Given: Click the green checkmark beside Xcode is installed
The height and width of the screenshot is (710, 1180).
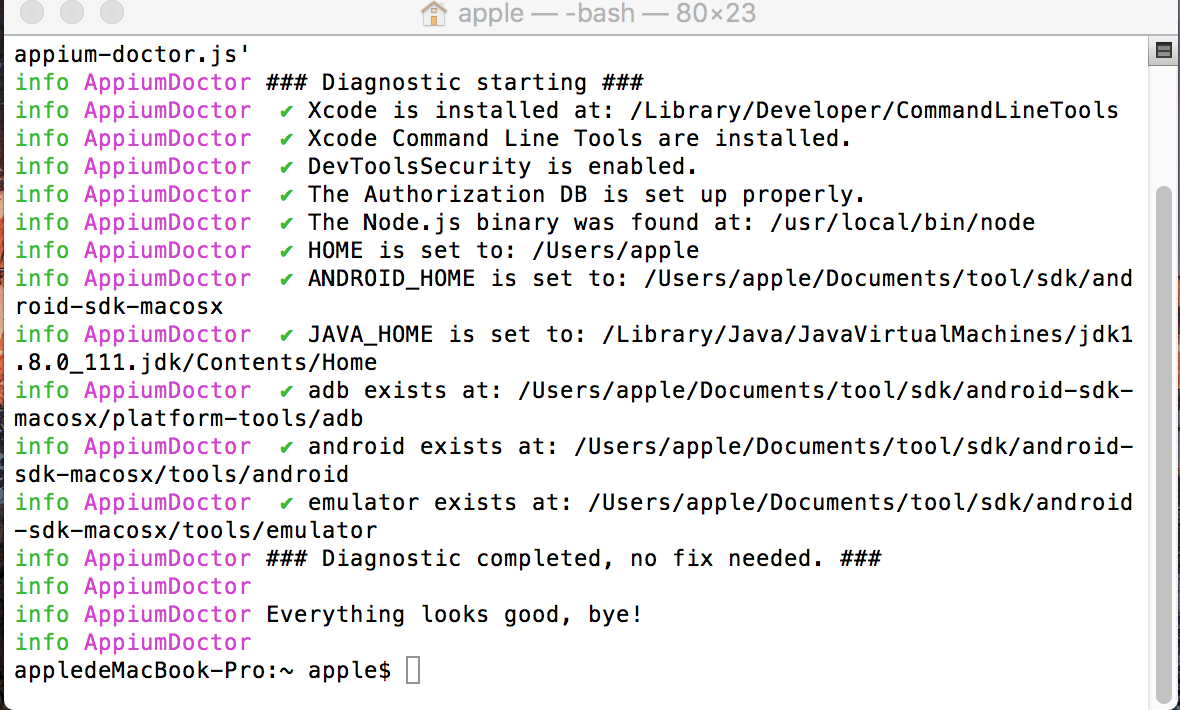Looking at the screenshot, I should click(x=285, y=111).
